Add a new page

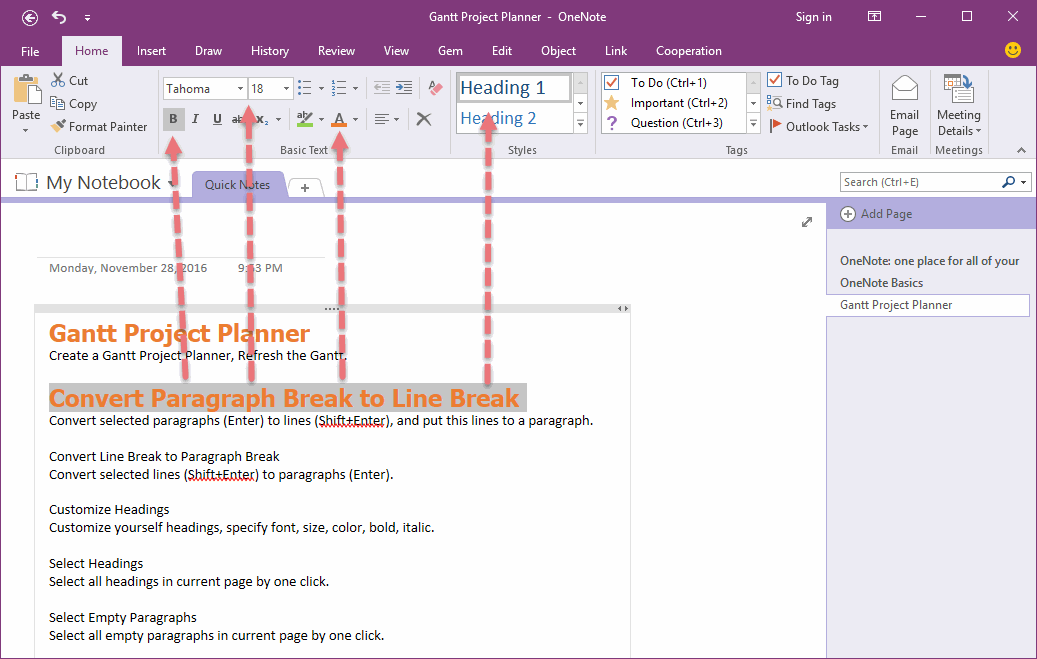(x=877, y=214)
